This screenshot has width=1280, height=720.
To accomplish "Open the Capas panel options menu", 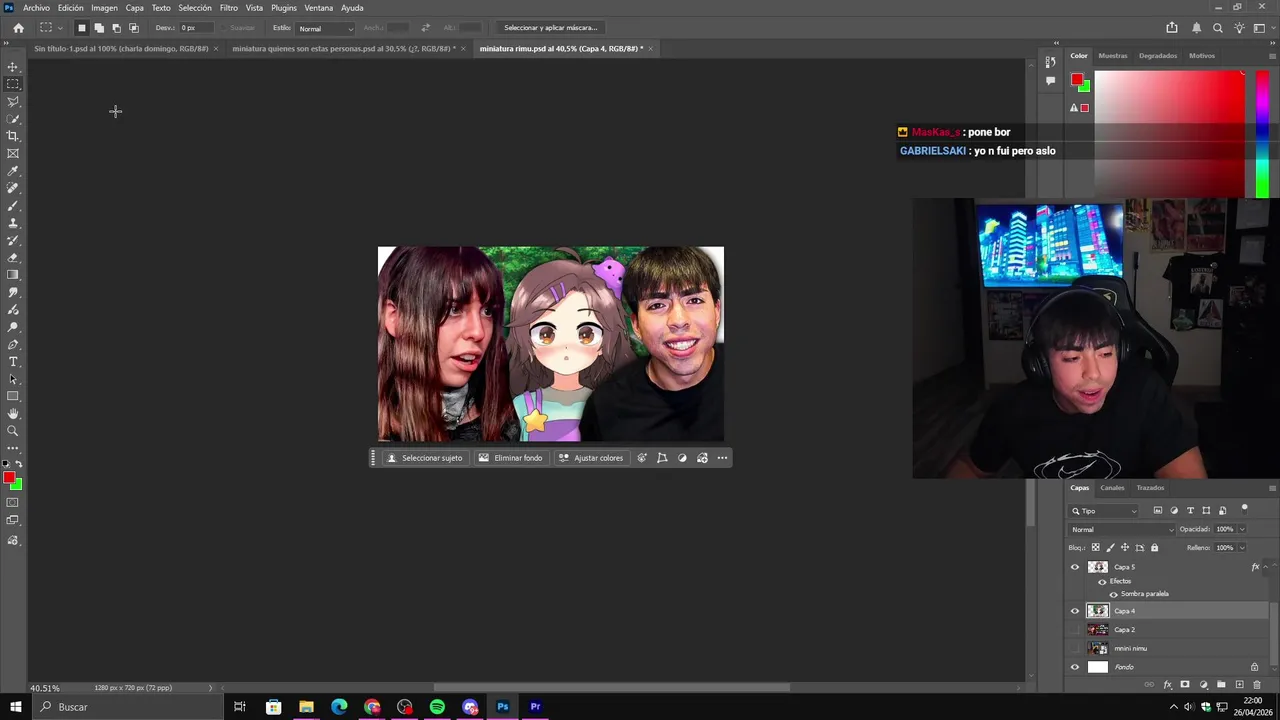I will tap(1272, 488).
